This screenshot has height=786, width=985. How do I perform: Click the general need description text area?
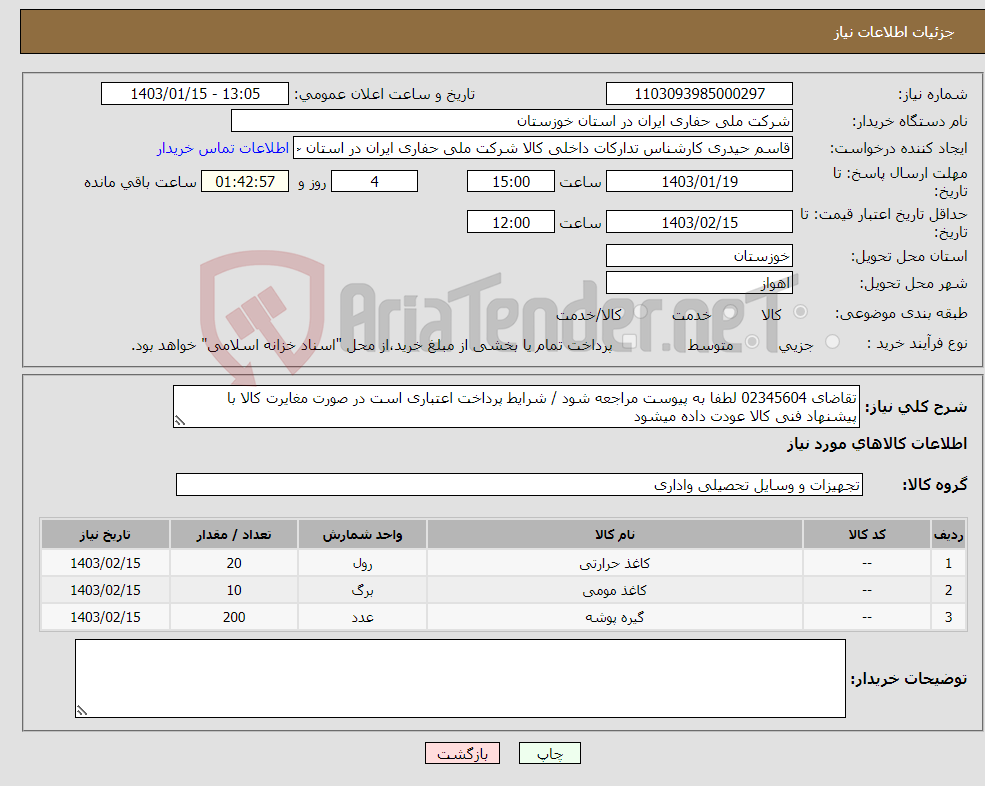click(516, 407)
